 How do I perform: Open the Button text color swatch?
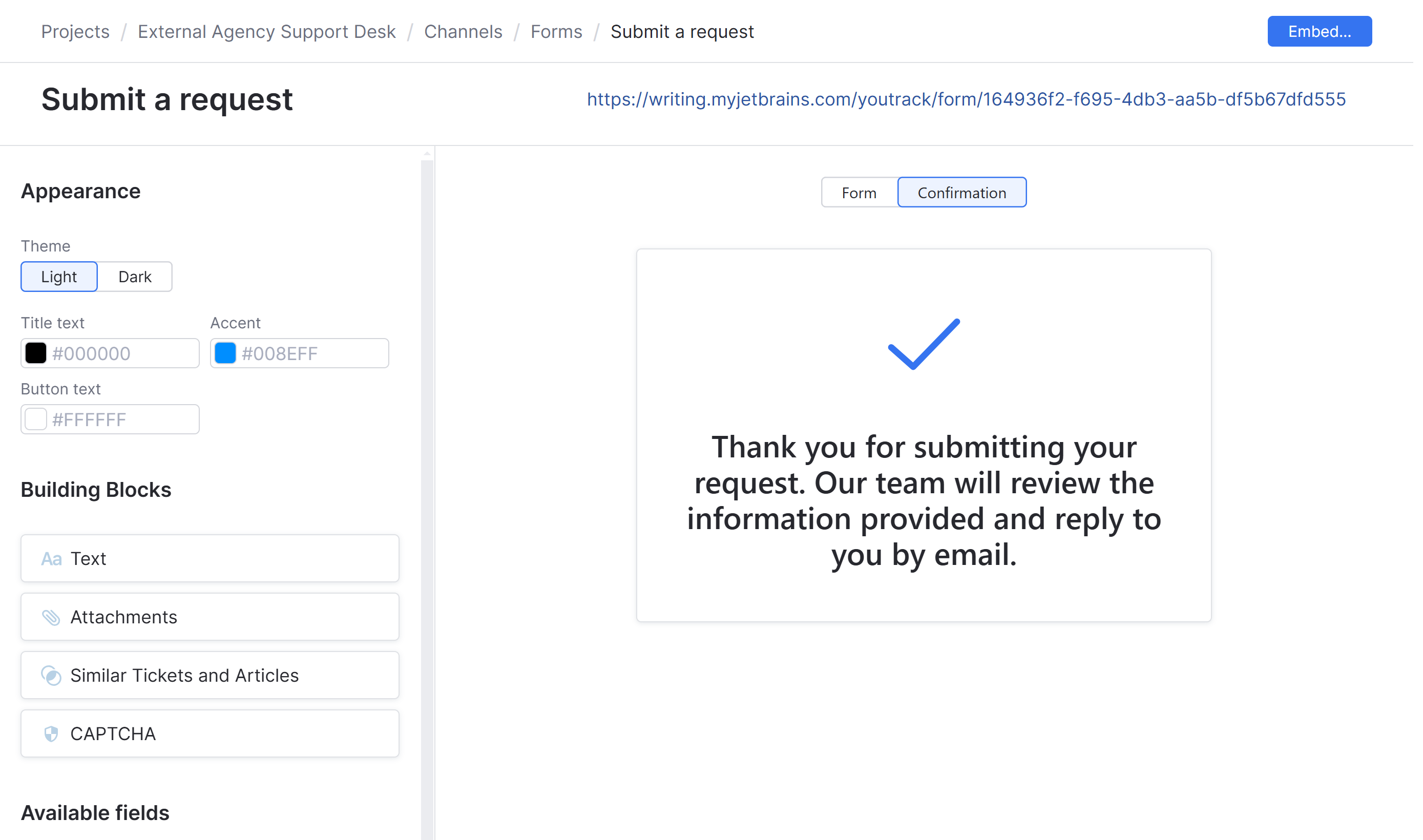[x=36, y=419]
